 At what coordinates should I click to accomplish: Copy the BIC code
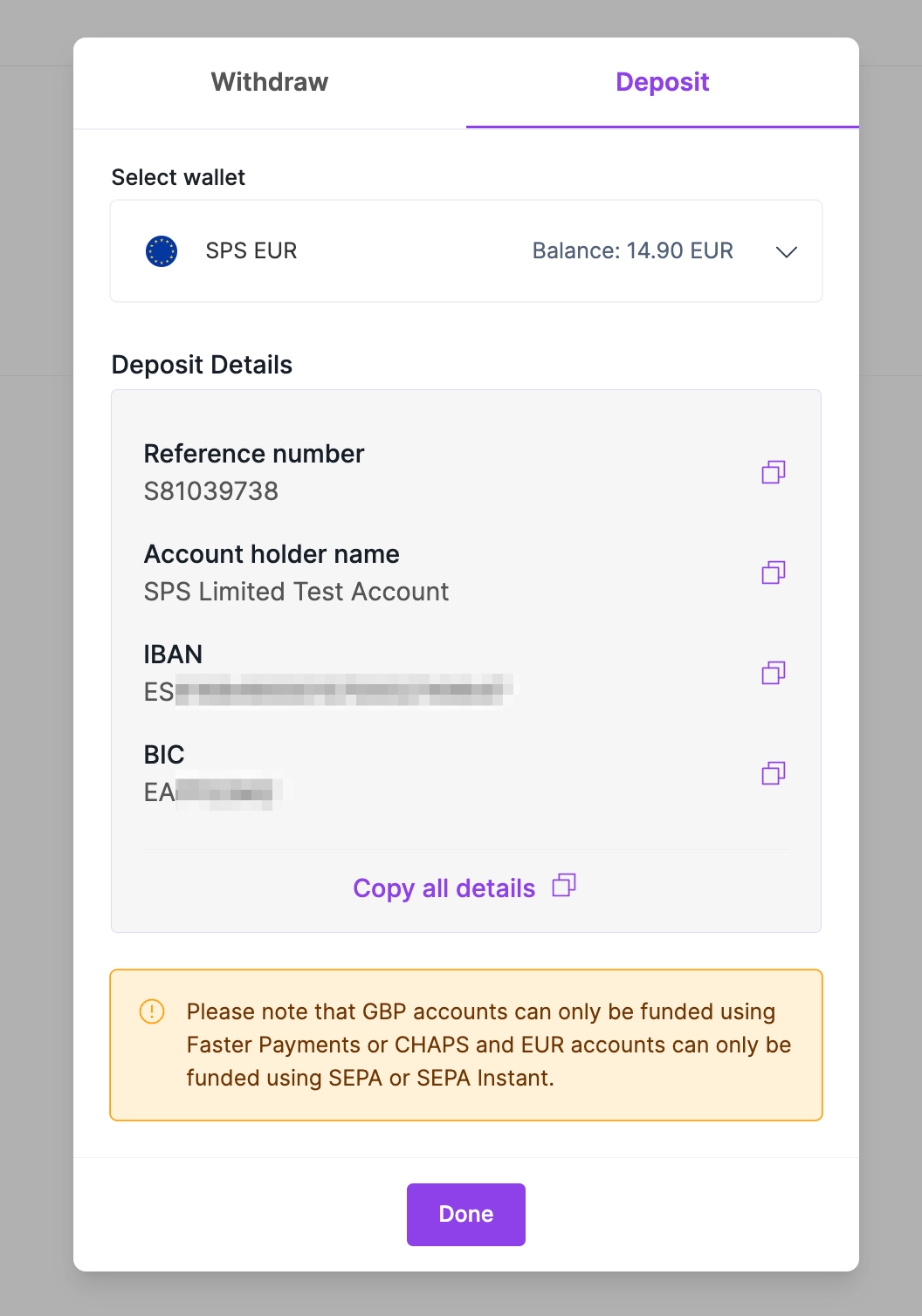(774, 773)
